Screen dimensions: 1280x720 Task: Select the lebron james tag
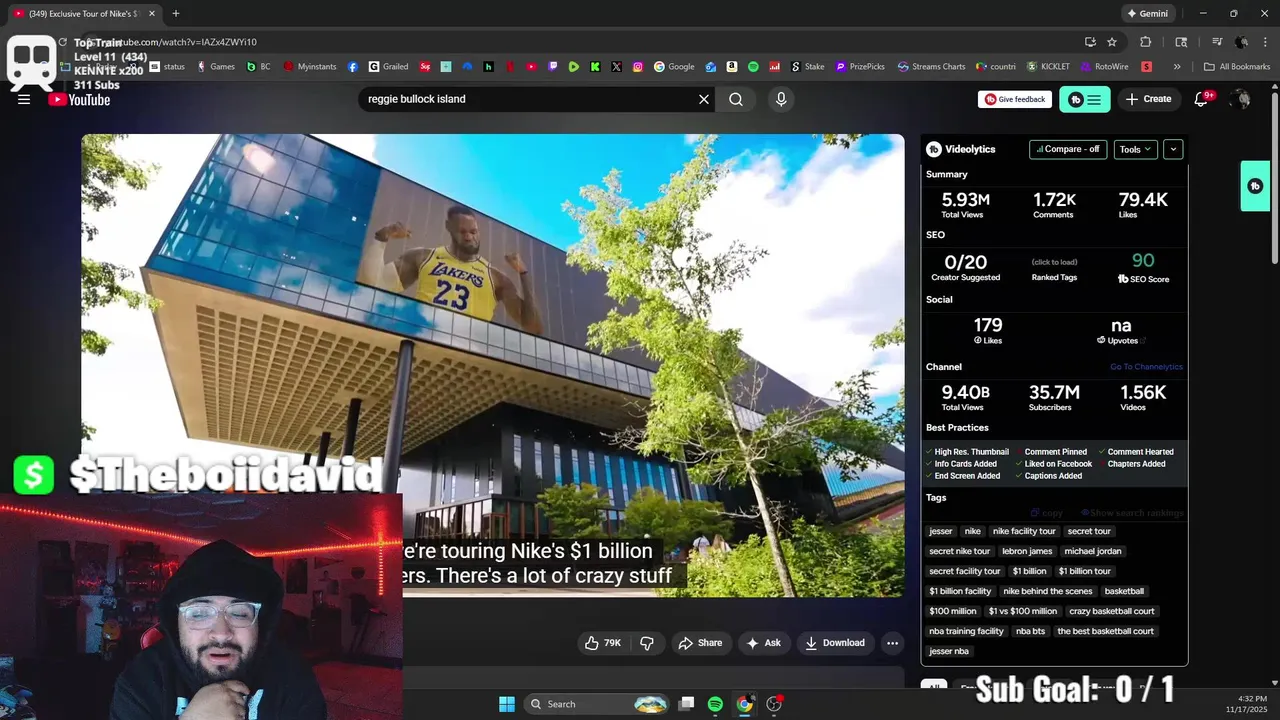[x=1027, y=551]
